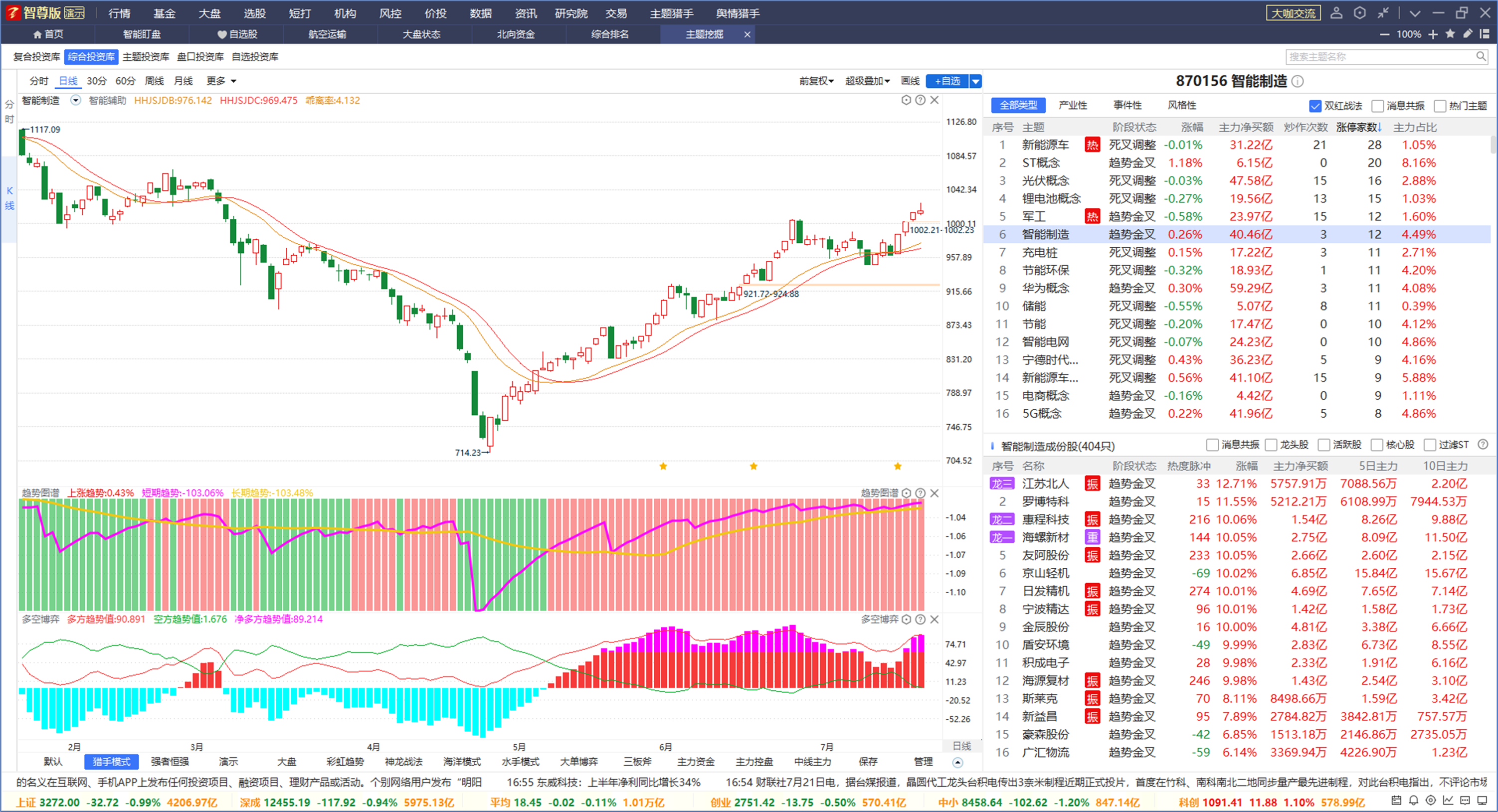Screen dimensions: 1498x812
Task: Open the title bar chevron dropdown menu
Action: click(1415, 13)
